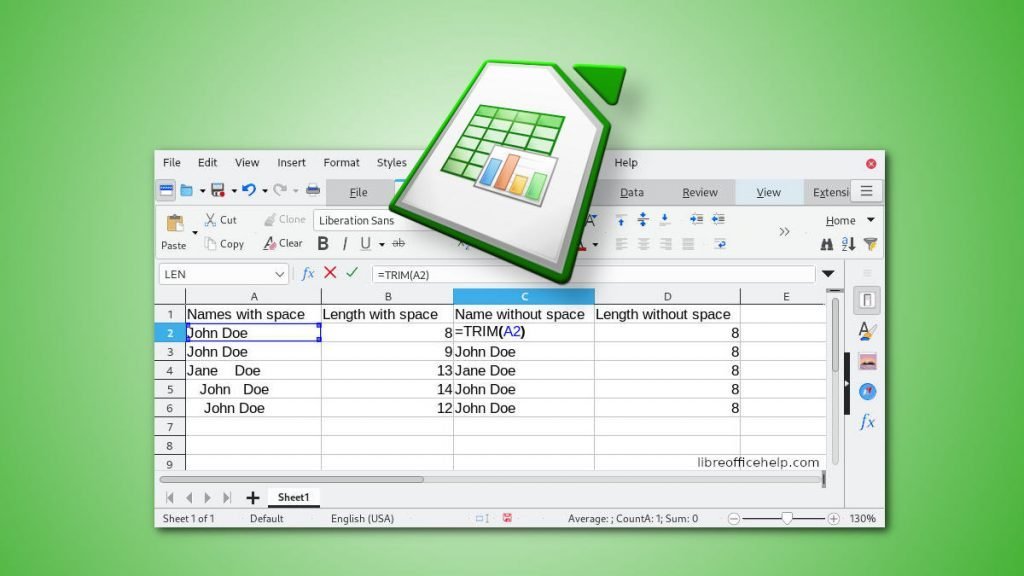Open sidebar Properties panel

pyautogui.click(x=867, y=300)
